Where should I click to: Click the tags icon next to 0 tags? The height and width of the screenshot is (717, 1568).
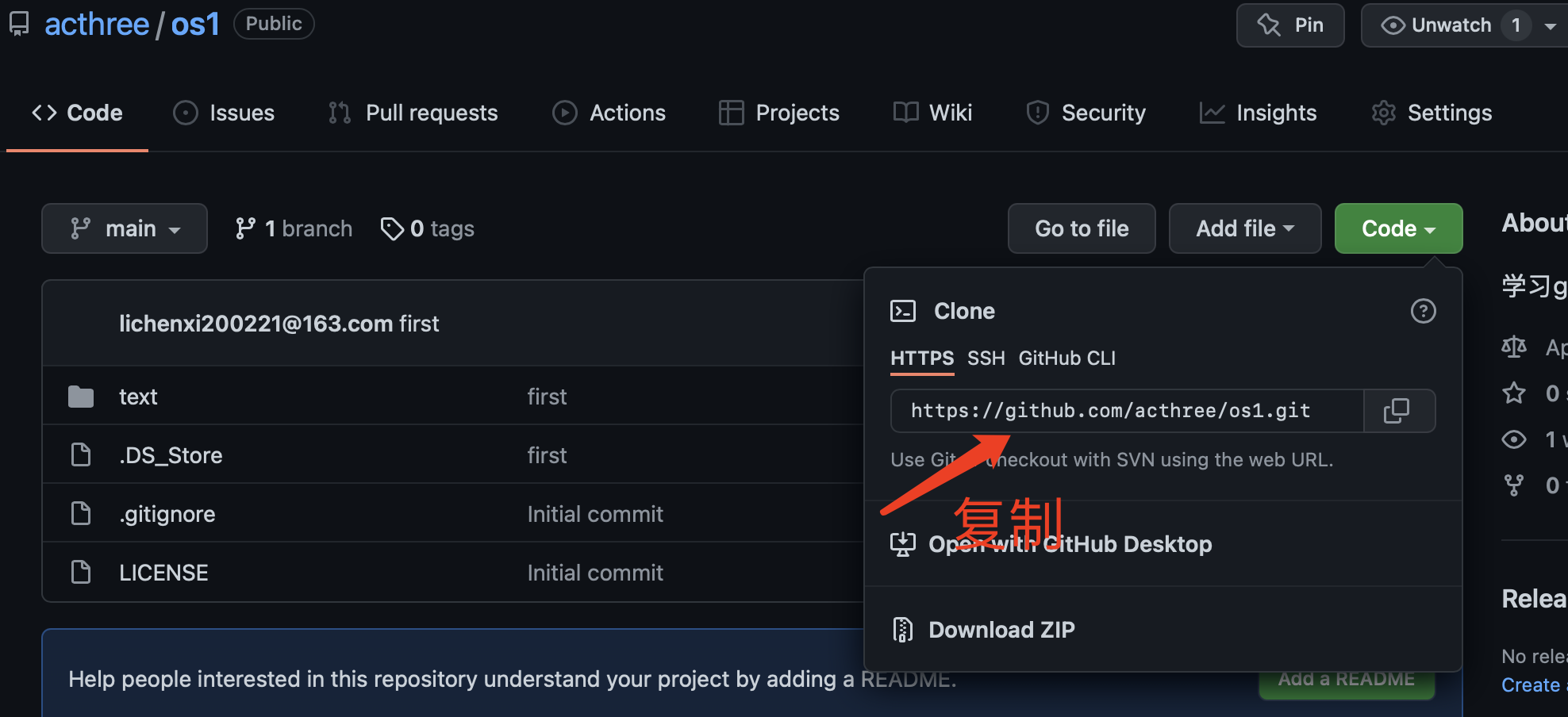click(392, 229)
